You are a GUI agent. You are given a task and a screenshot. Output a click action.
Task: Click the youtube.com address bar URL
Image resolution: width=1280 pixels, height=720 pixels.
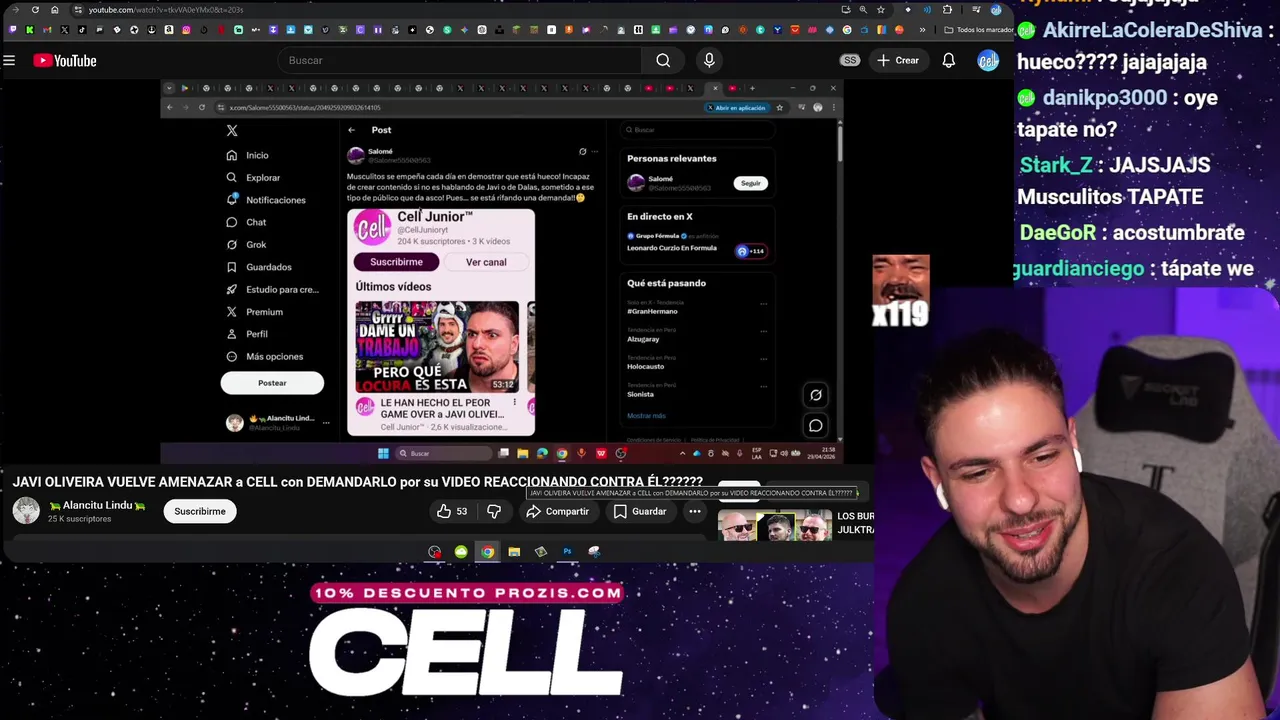pos(165,10)
